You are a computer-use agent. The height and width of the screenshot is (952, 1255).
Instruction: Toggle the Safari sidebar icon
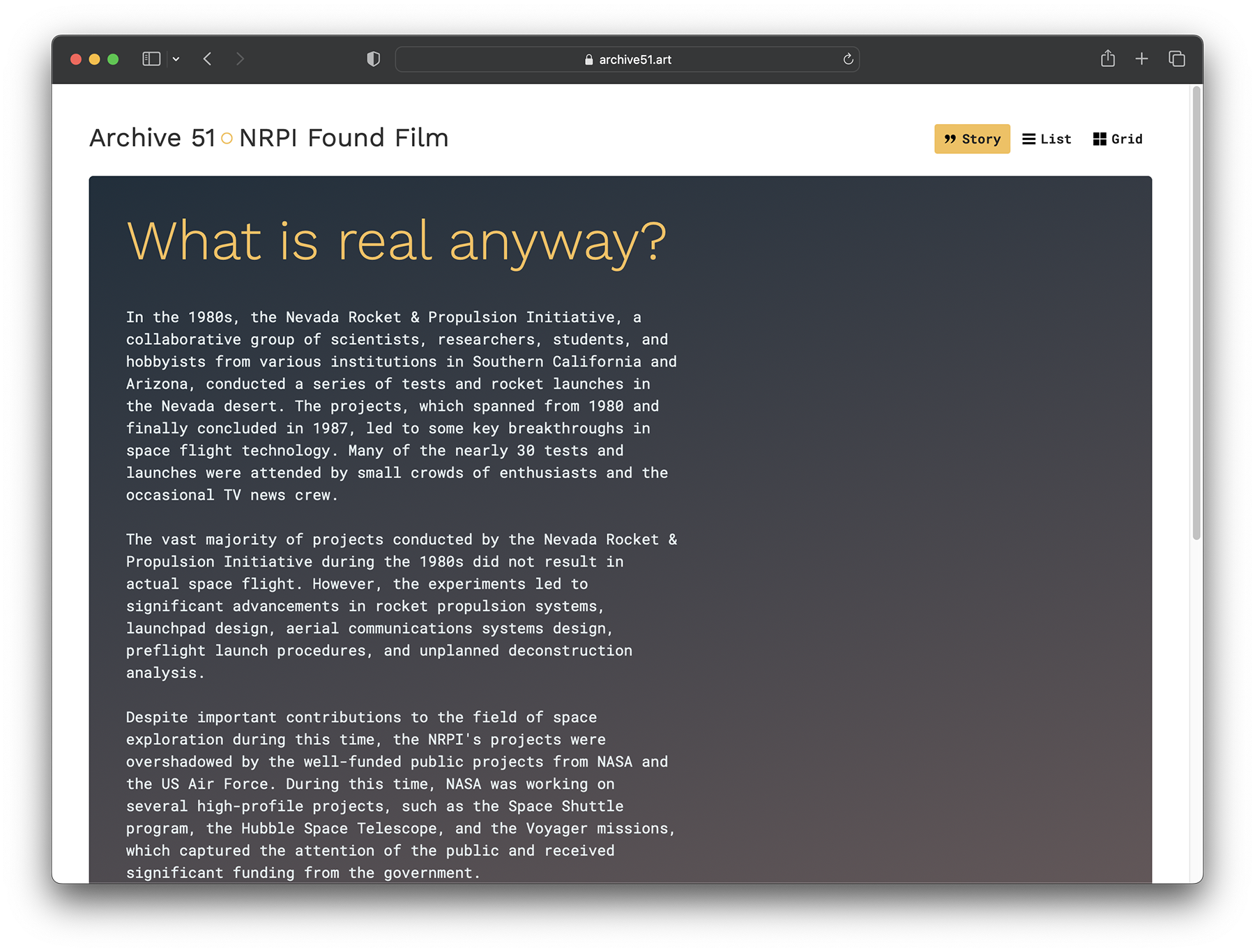pos(151,59)
